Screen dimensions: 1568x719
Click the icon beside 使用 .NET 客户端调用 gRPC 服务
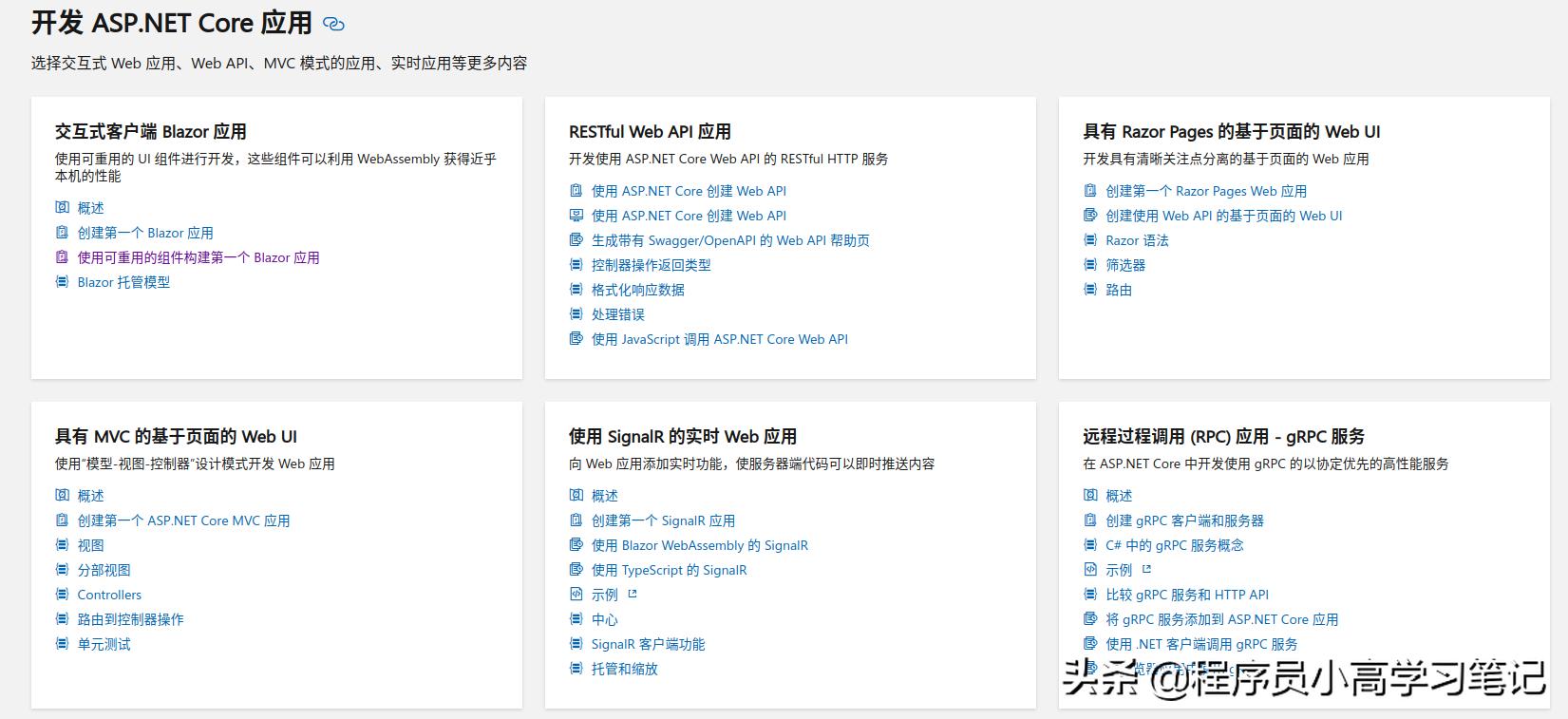(1090, 643)
